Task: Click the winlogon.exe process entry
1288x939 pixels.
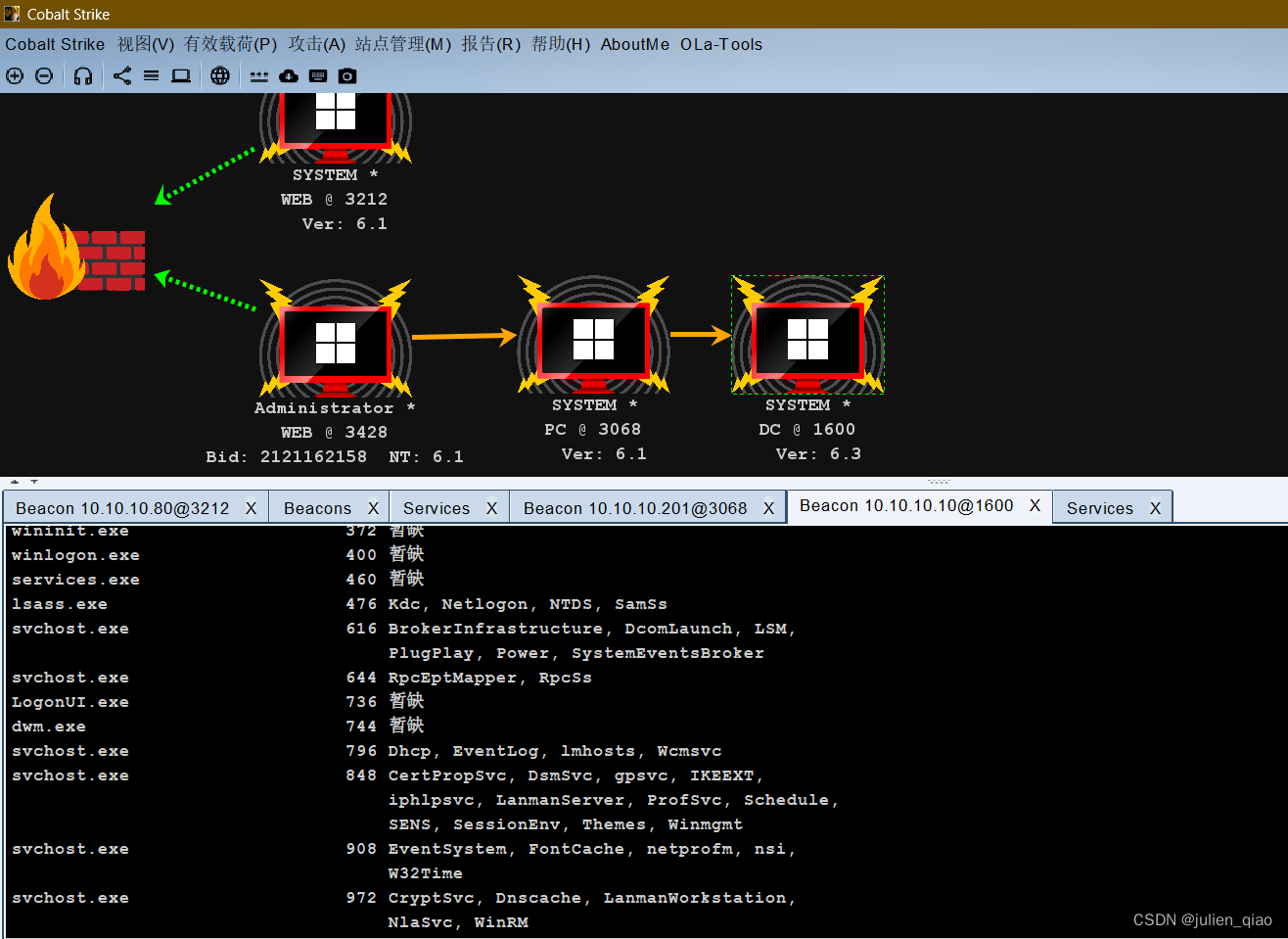Action: click(75, 555)
